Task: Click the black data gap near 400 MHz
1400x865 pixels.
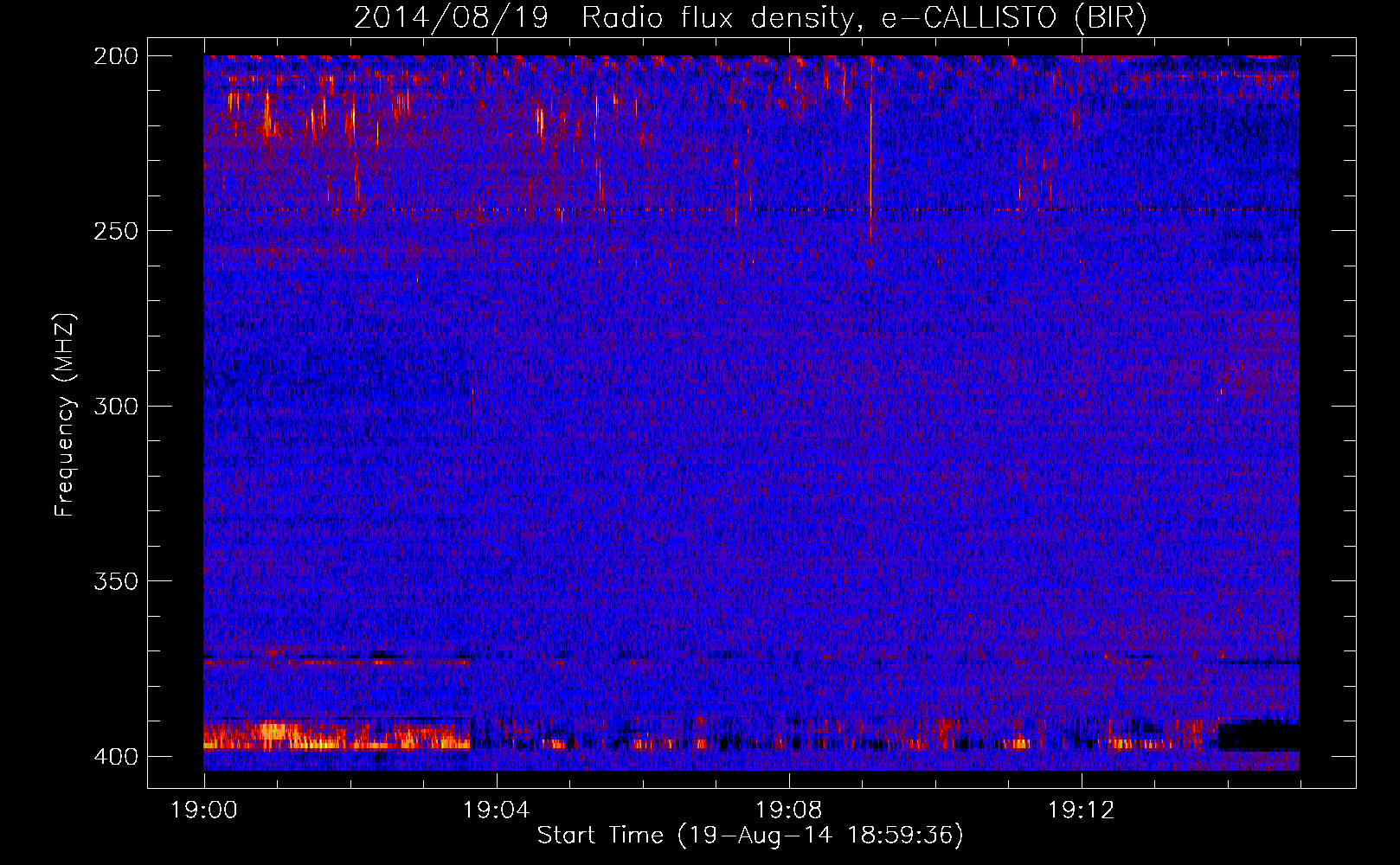Action: coord(1259,735)
